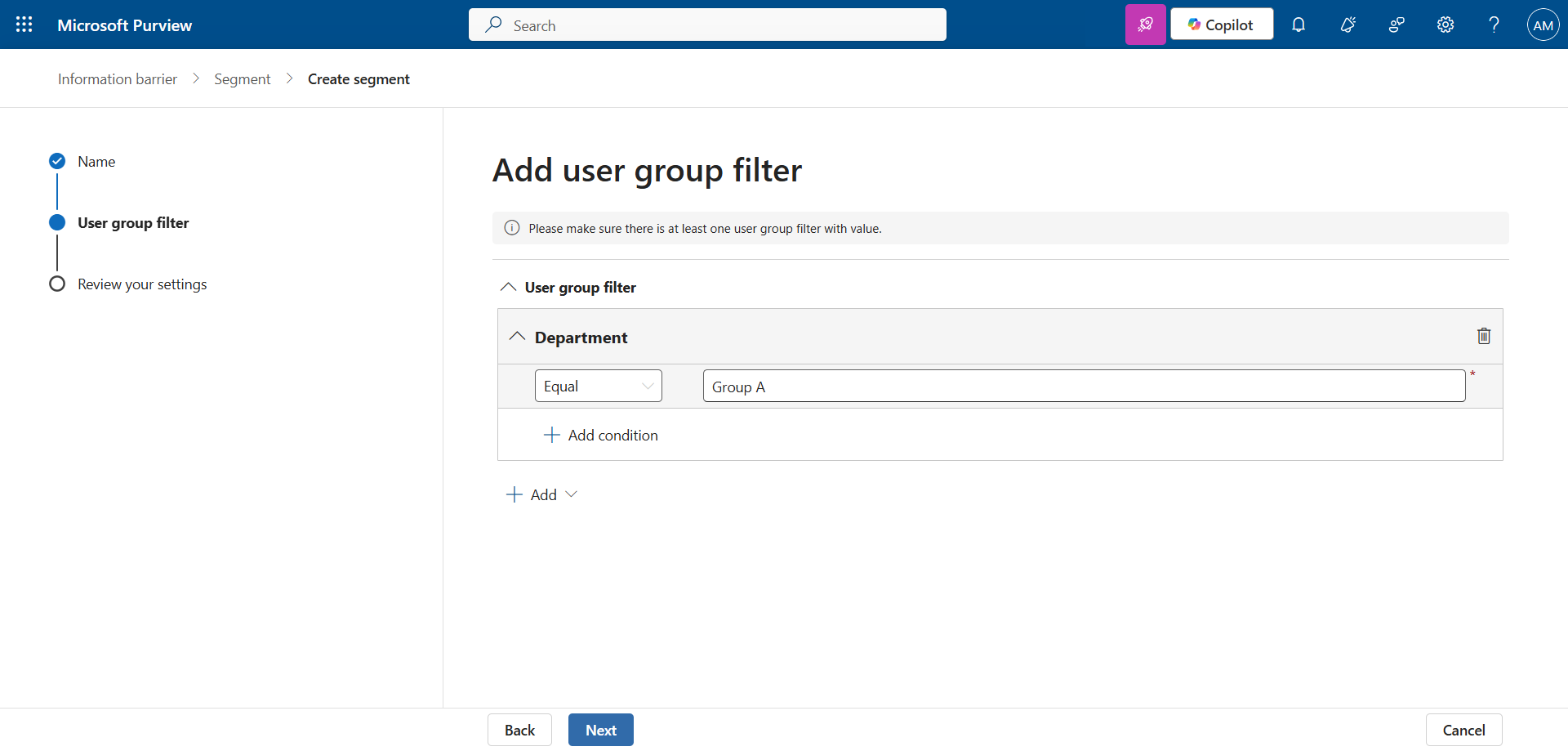Viewport: 1568px width, 751px height.
Task: Go to the Name step in wizard
Action: tap(96, 162)
